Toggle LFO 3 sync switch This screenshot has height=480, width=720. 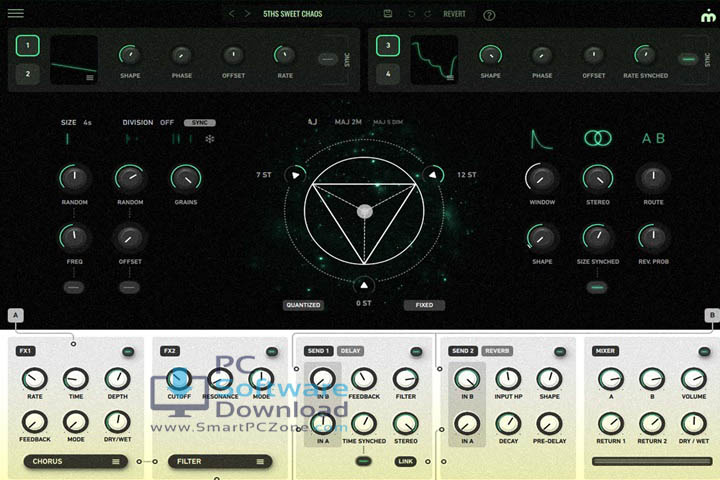(688, 59)
